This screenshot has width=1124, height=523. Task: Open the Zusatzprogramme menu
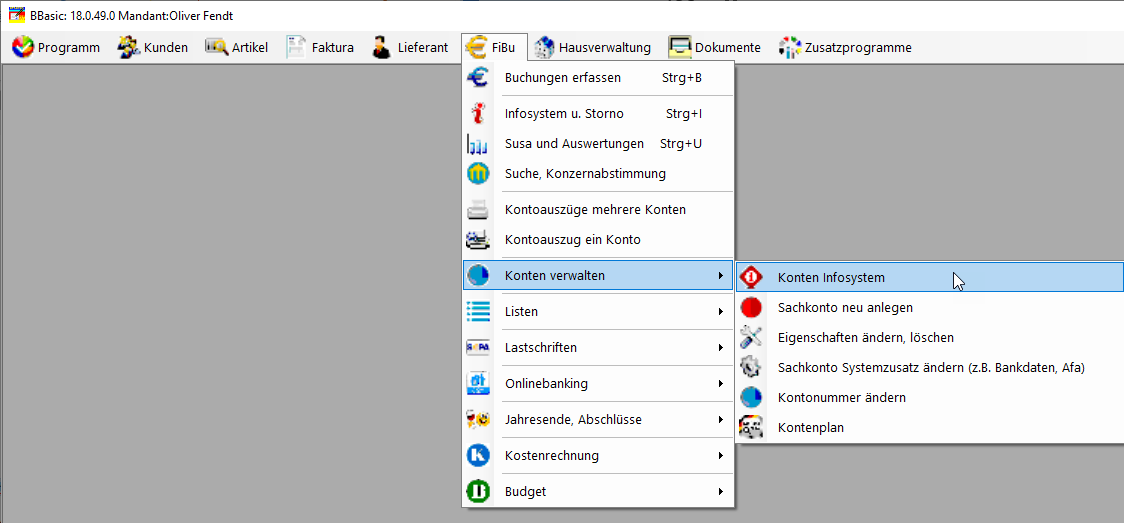(x=846, y=48)
